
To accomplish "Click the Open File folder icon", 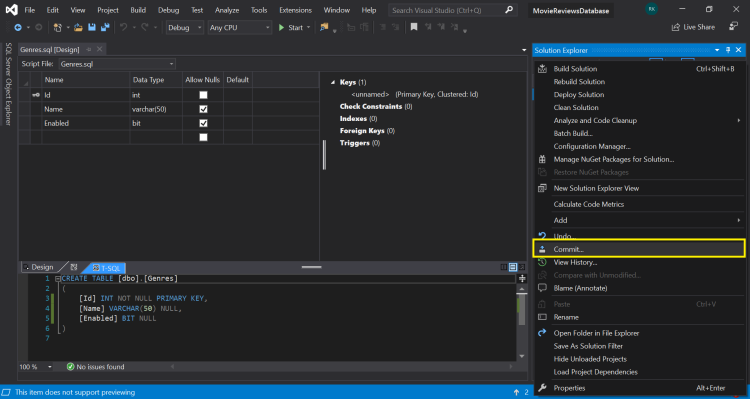I will tap(78, 28).
